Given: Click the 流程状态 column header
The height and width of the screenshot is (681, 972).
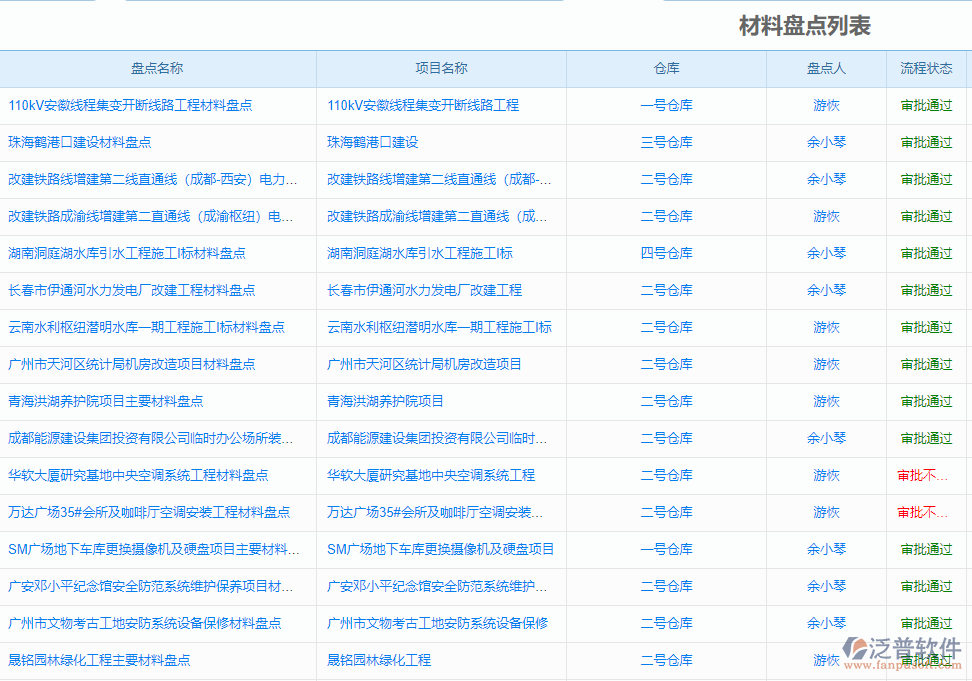Looking at the screenshot, I should tap(926, 68).
